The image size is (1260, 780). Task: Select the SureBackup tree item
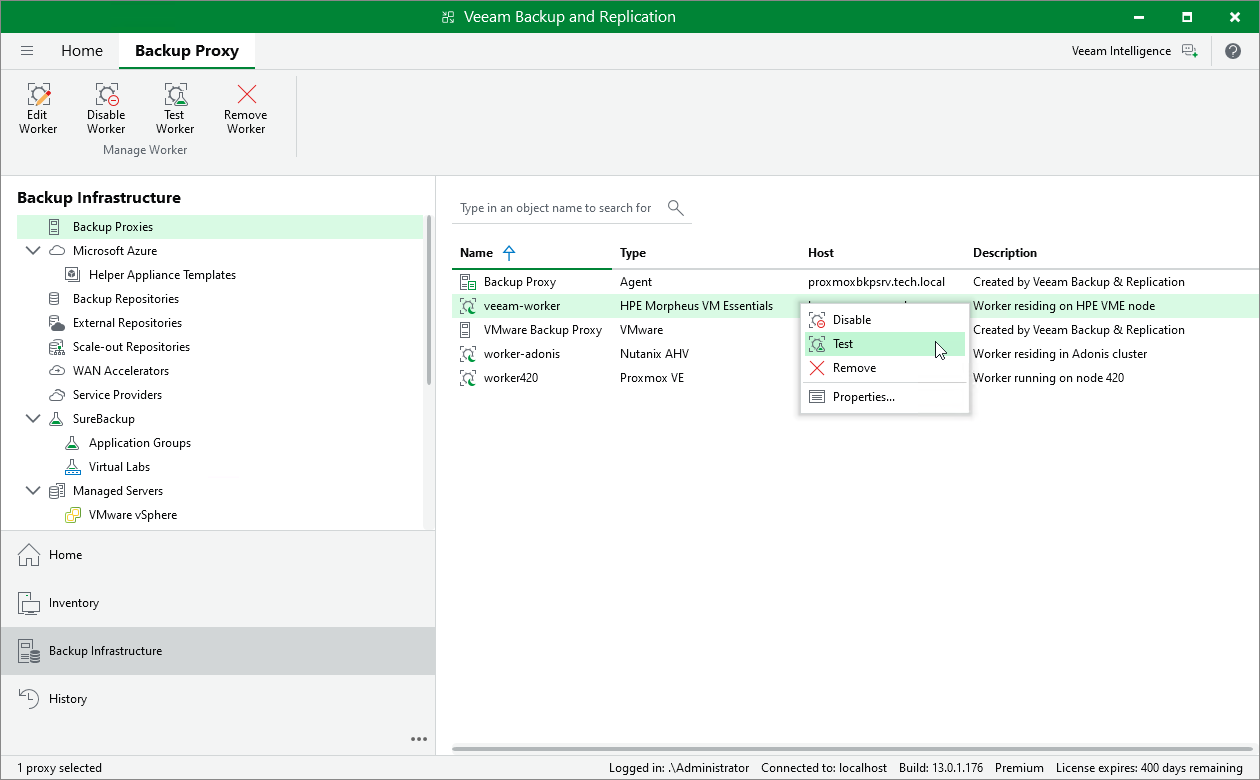[104, 419]
